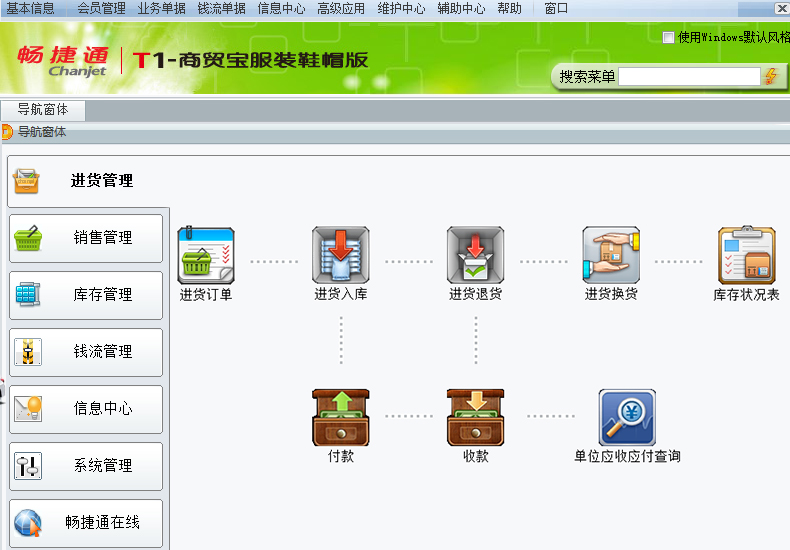Screen dimensions: 790x550
Task: Select the 信息中心 sidebar button
Action: point(86,408)
